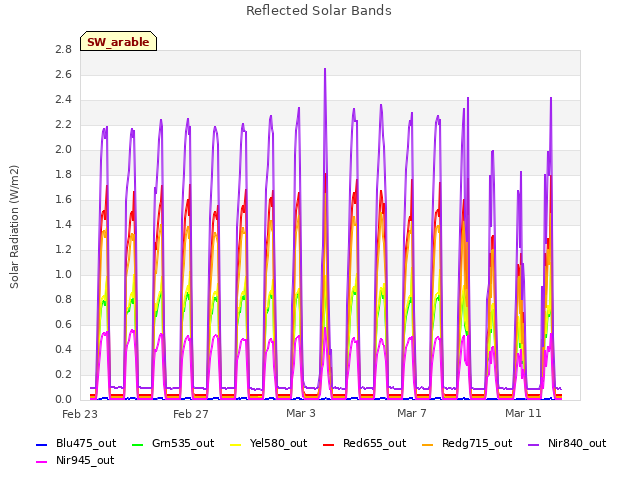Click the Mar 11 x-axis tick label
This screenshot has height=480, width=640.
click(523, 413)
